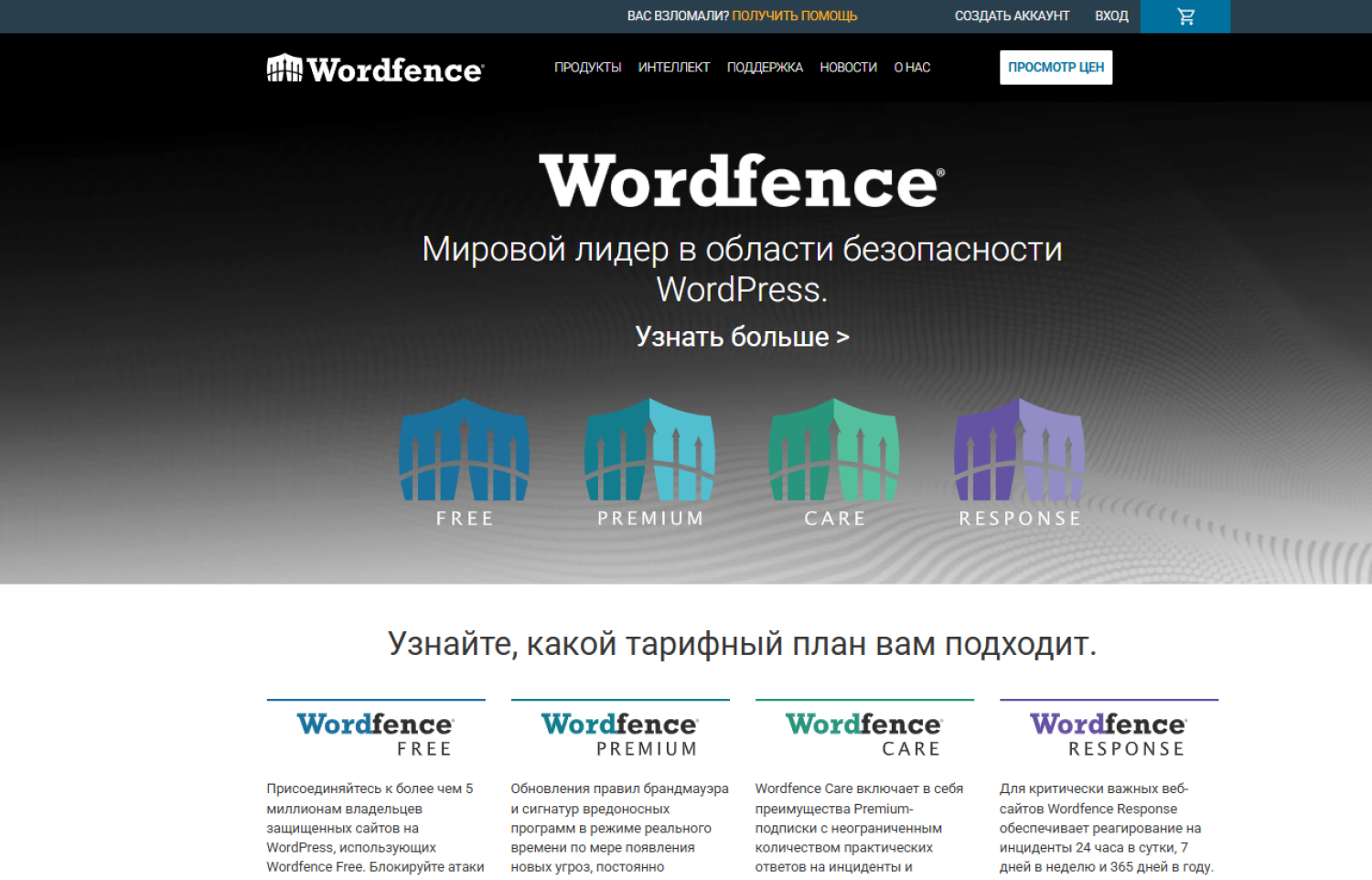
Task: Open the Интеллект menu
Action: point(673,68)
